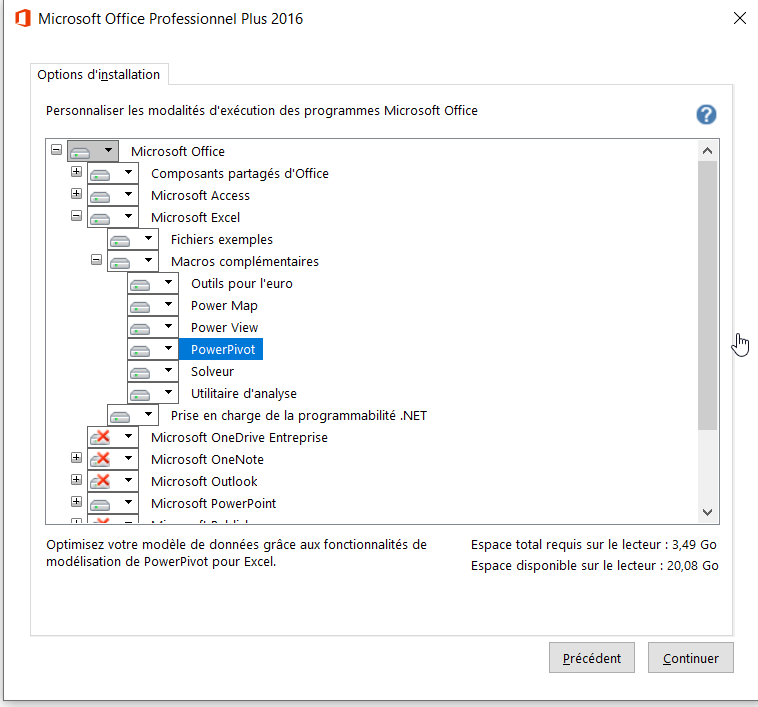Click the 'Espace total requis sur le lecteur' text

[594, 545]
